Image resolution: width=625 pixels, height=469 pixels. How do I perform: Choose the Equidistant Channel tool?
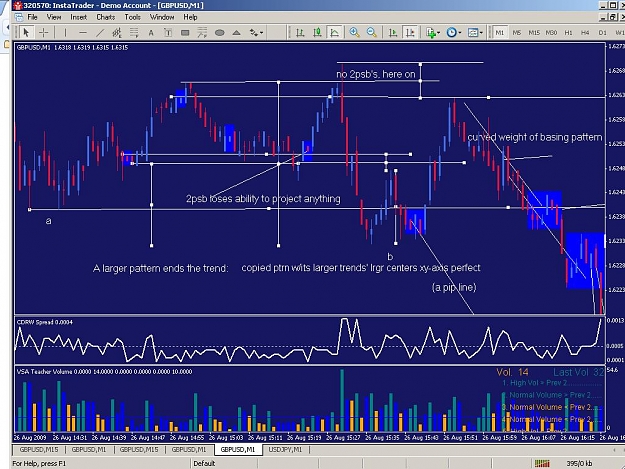coord(117,33)
